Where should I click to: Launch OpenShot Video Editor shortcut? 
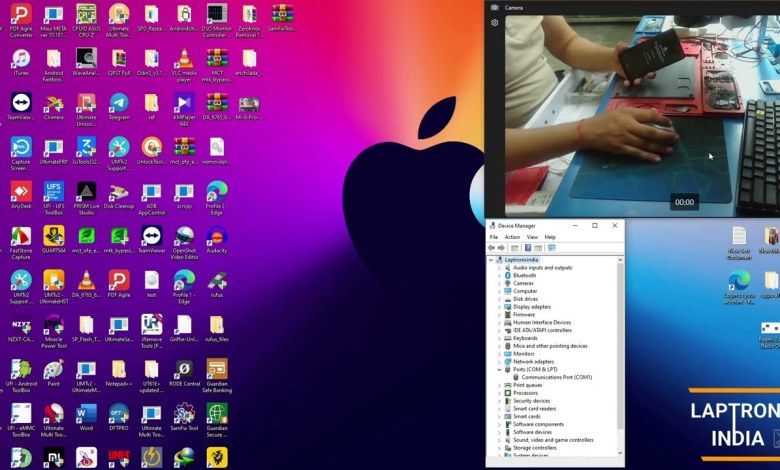pos(184,242)
